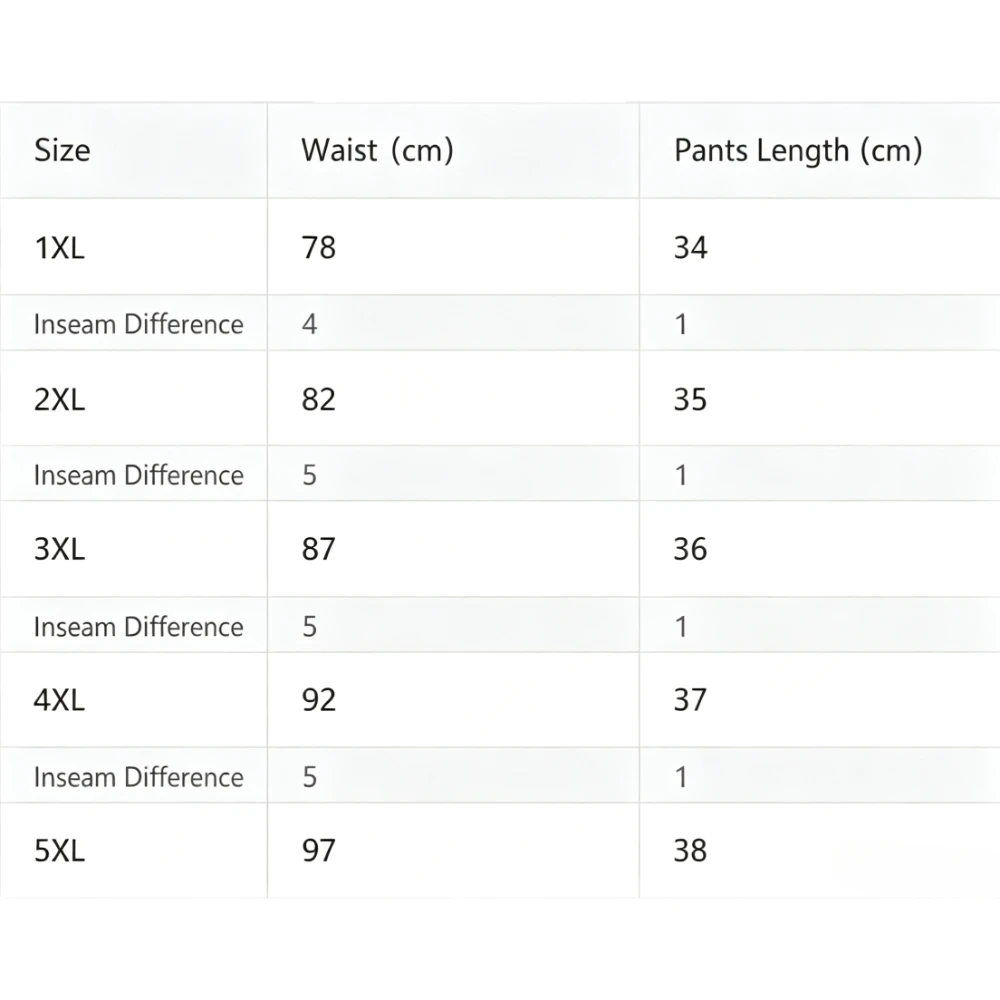Click the waist value 82
1000x1000 pixels.
click(318, 399)
